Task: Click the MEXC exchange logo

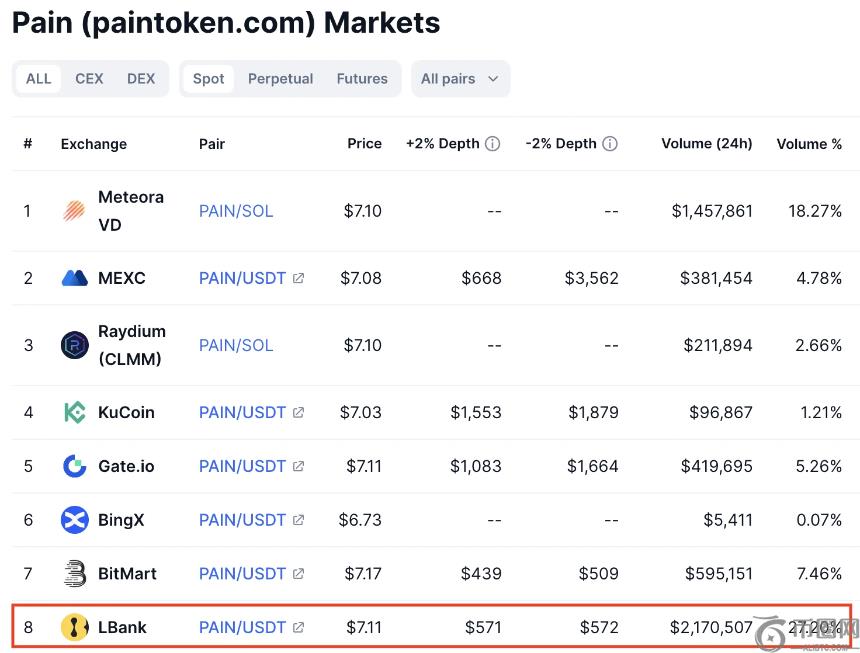Action: [x=75, y=278]
